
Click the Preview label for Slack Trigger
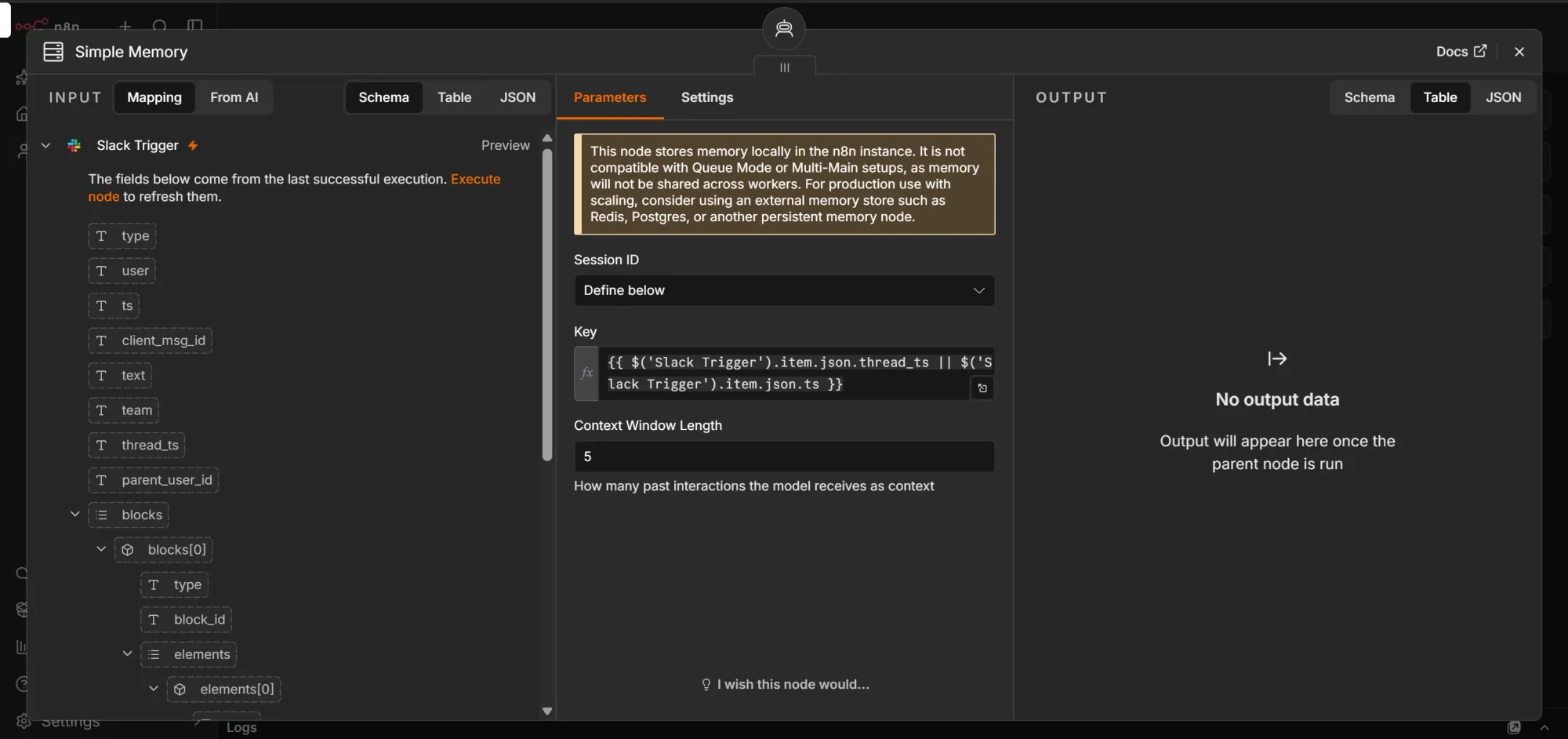506,145
